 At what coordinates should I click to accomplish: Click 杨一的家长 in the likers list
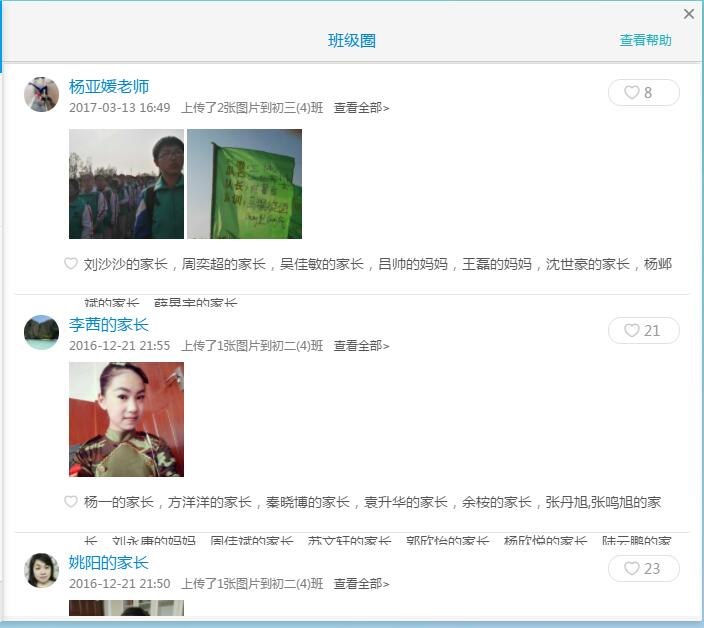119,502
